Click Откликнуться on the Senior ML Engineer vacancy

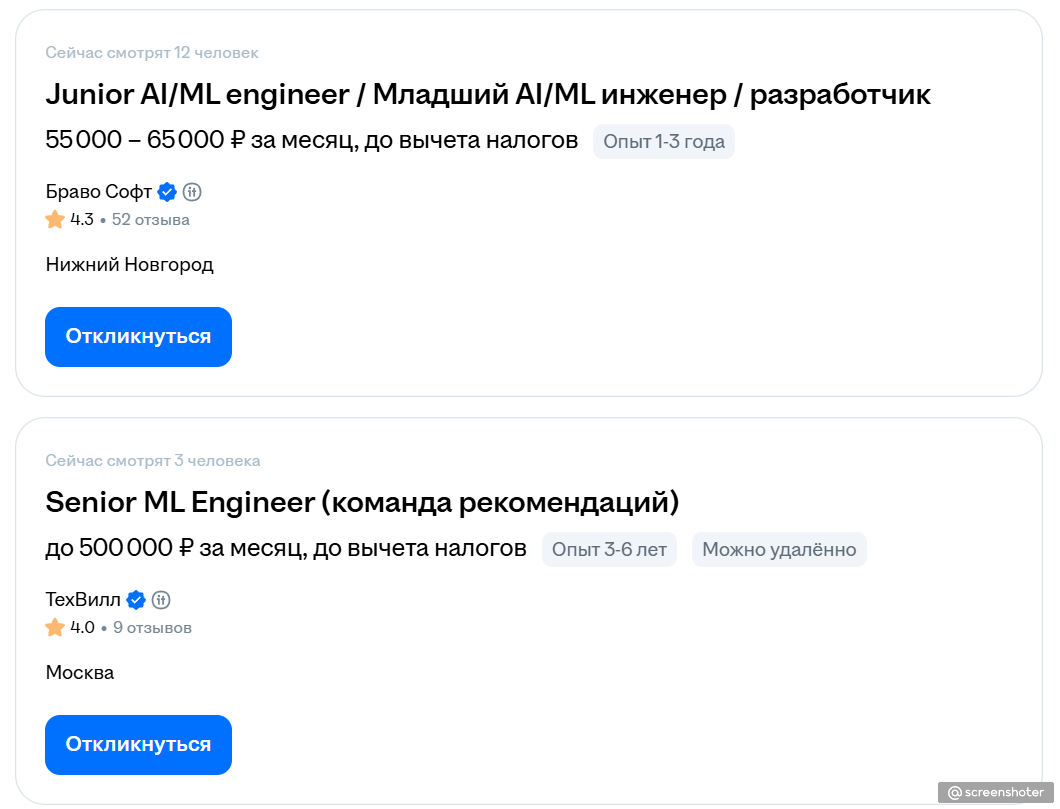[138, 745]
